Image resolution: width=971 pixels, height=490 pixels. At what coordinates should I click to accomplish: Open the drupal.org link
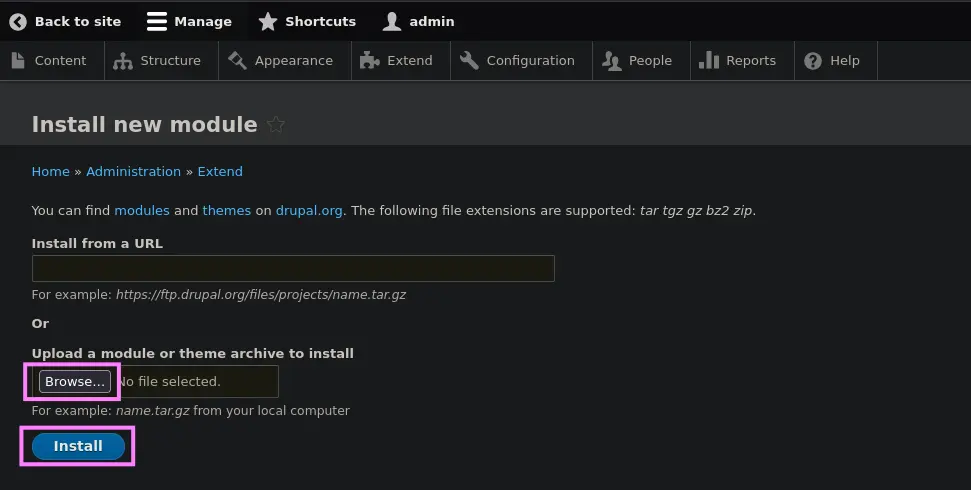(x=309, y=211)
